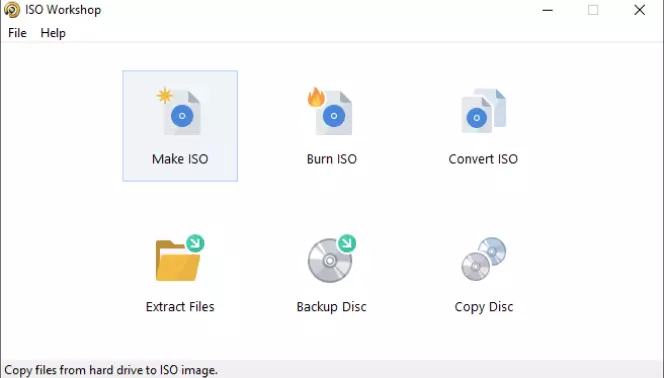Image resolution: width=664 pixels, height=378 pixels.
Task: Launch the Burn ISO tool
Action: [x=332, y=126]
